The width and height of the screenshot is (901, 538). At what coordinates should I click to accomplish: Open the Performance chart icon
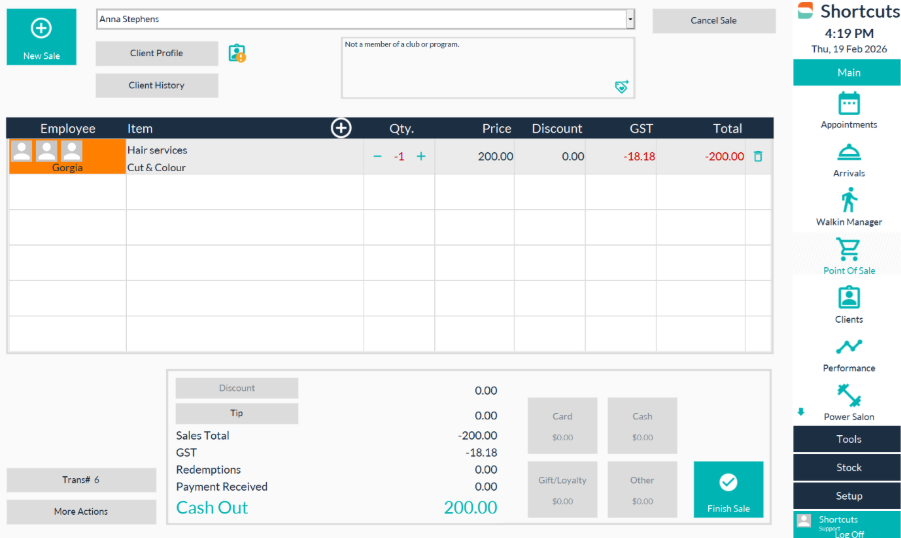pos(849,347)
